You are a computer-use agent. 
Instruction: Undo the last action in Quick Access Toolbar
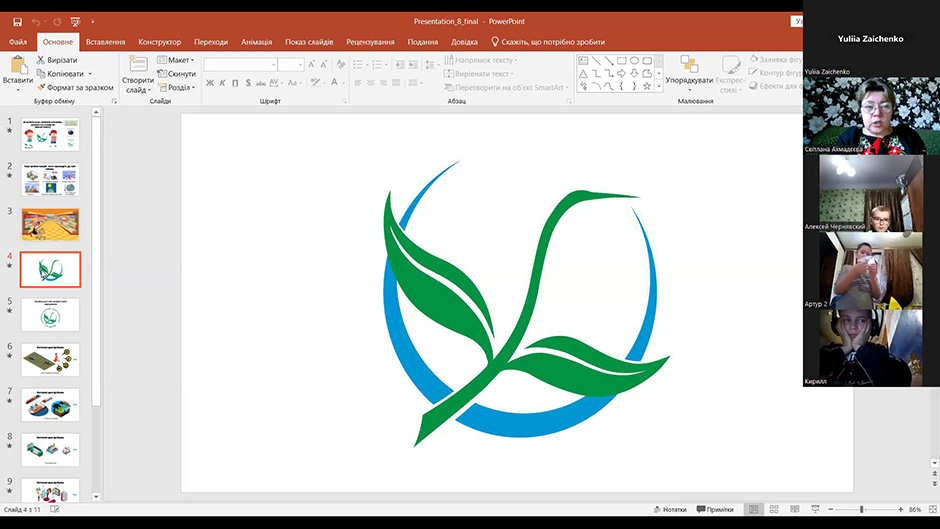click(x=36, y=22)
